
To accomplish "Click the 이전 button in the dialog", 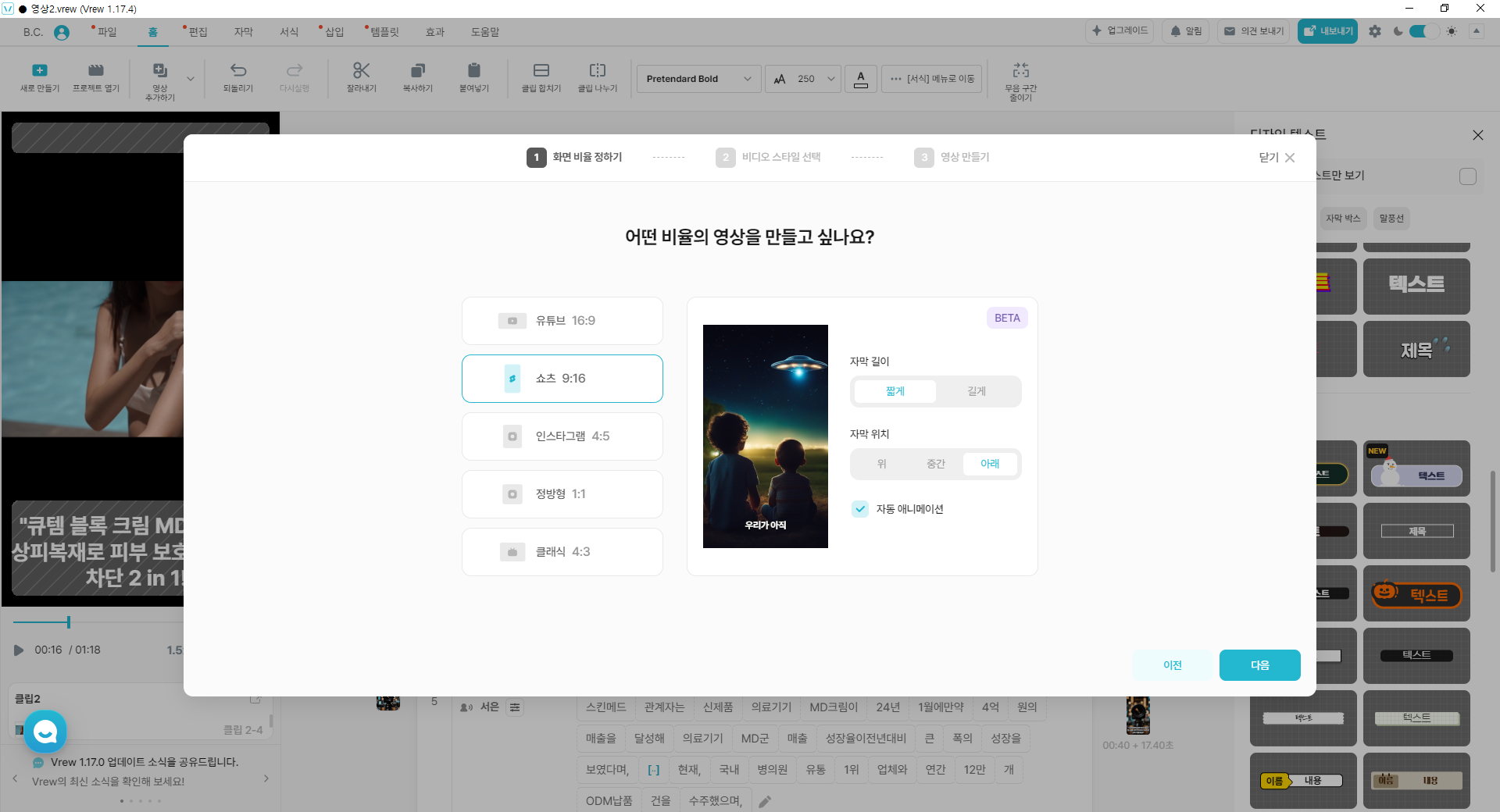I will click(x=1173, y=665).
